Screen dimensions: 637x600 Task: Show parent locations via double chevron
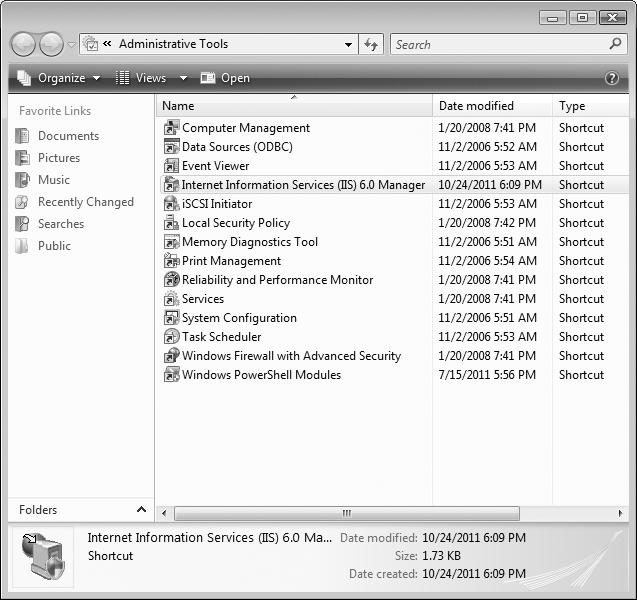[107, 43]
